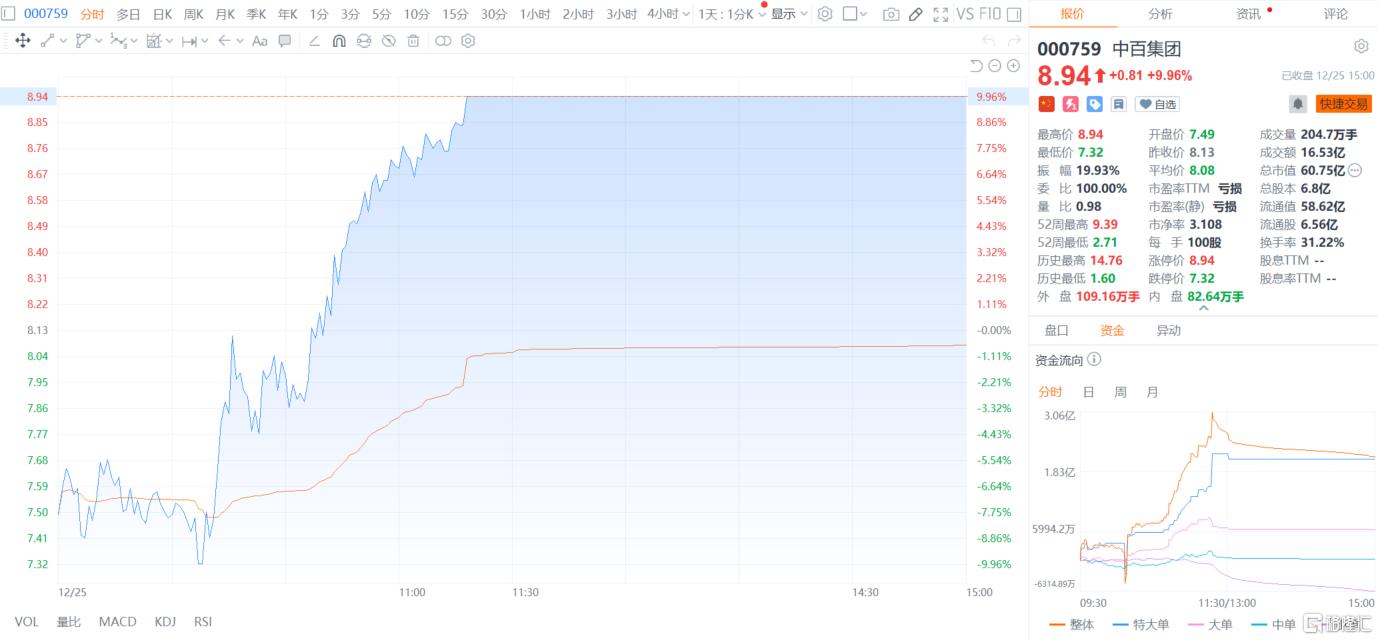Expand wave tool options arrow

pyautogui.click(x=134, y=41)
